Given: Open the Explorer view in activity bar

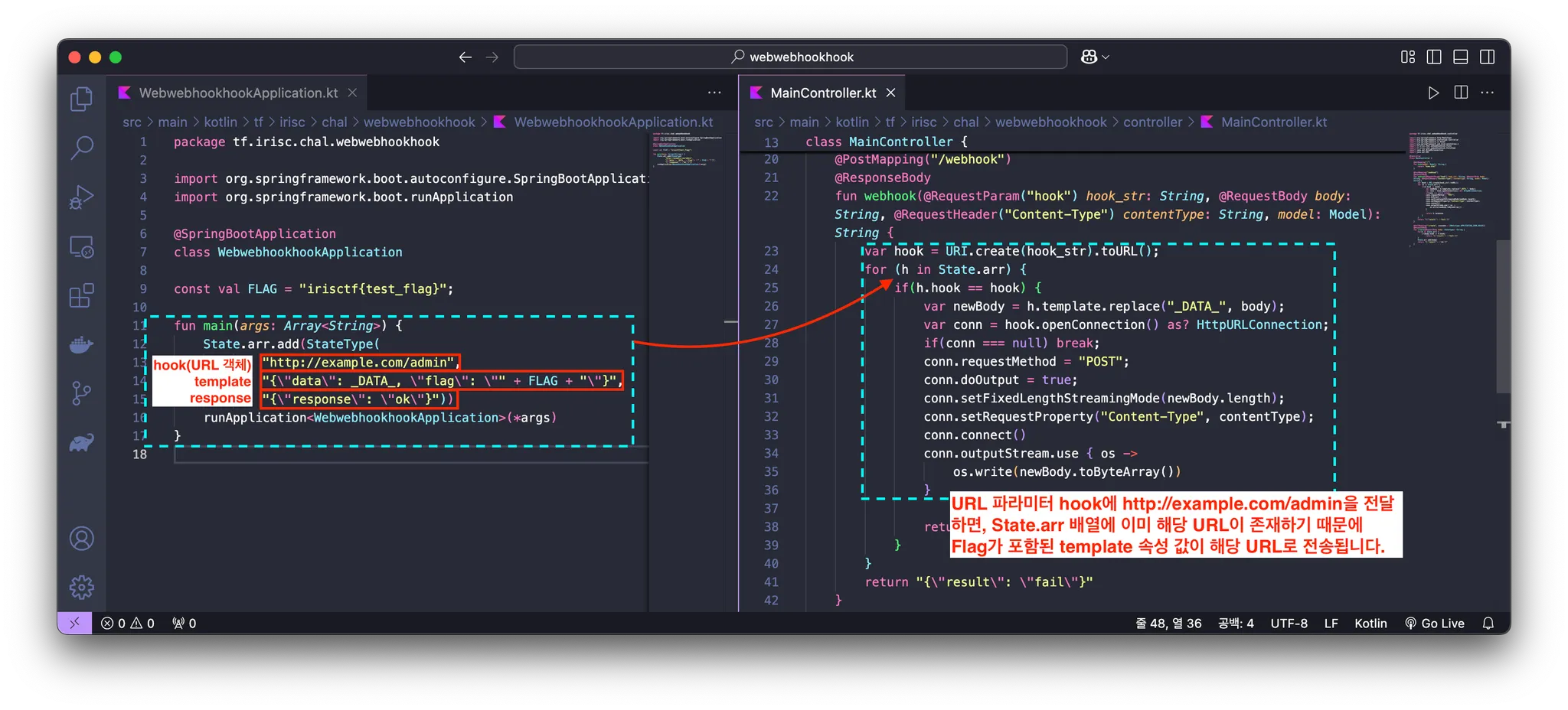Looking at the screenshot, I should [x=81, y=99].
